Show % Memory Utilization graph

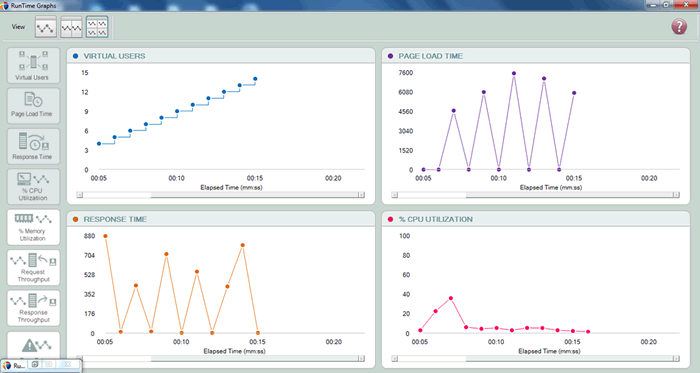point(33,227)
